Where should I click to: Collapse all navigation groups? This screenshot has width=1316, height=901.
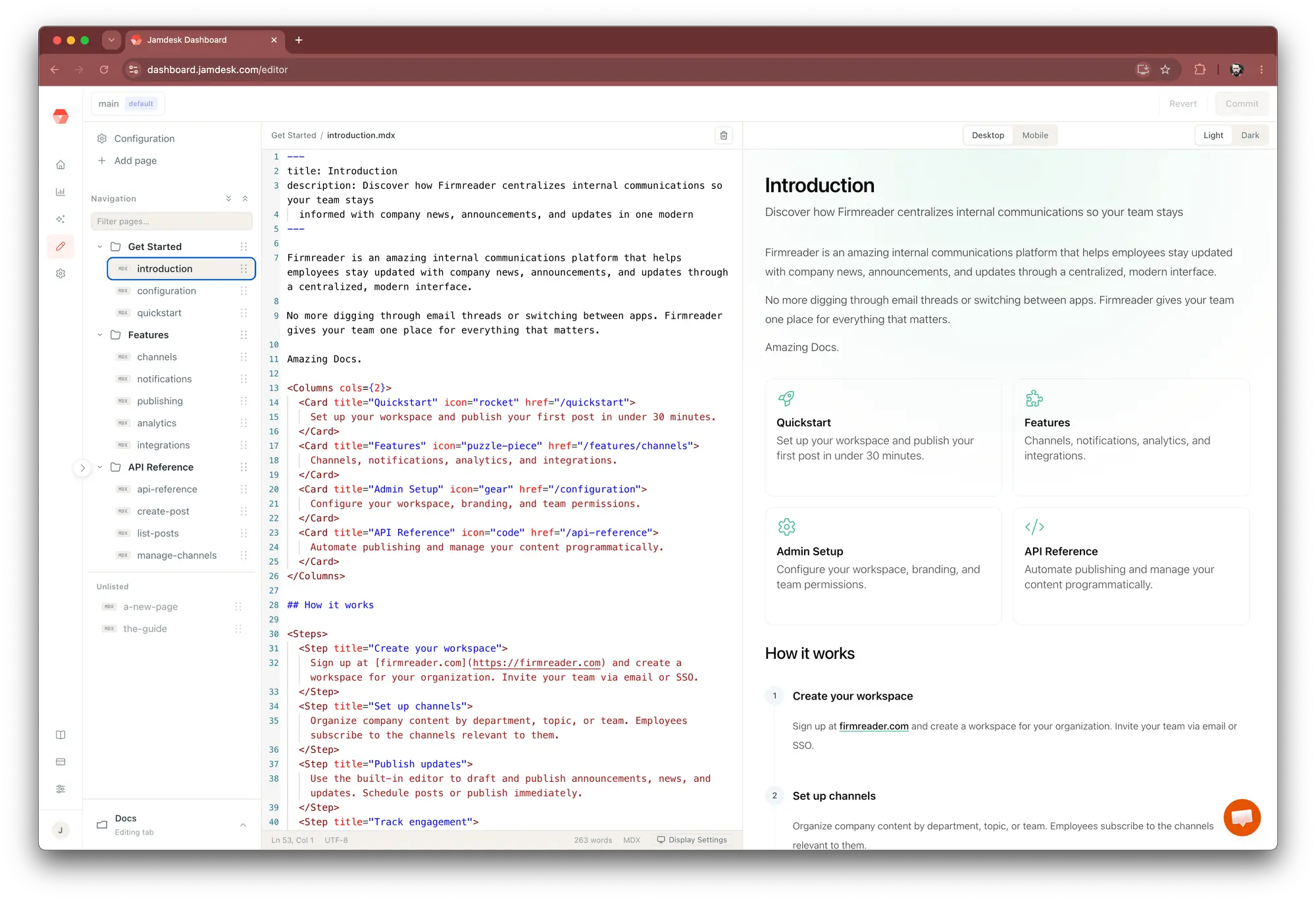click(245, 198)
